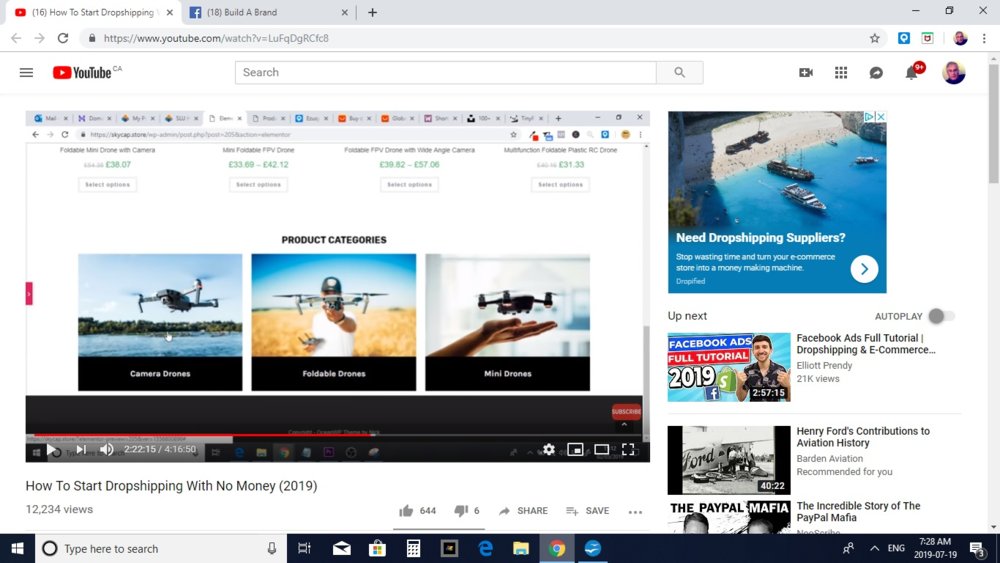Enter full screen mode

628,450
